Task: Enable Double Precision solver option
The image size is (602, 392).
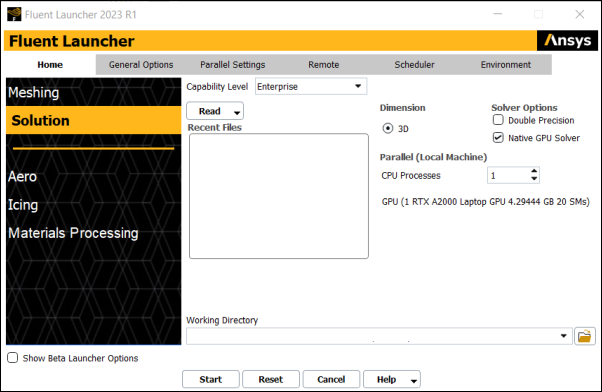Action: (498, 120)
